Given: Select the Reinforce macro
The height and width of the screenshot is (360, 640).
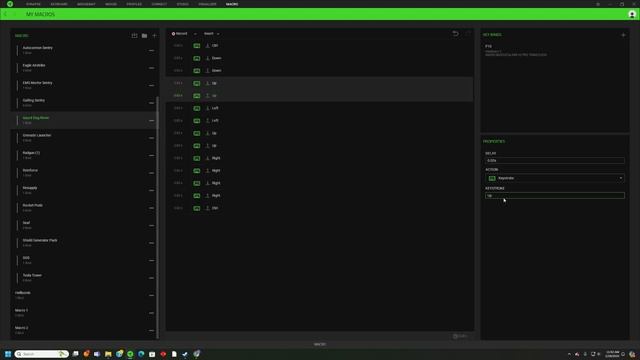Looking at the screenshot, I should [84, 173].
